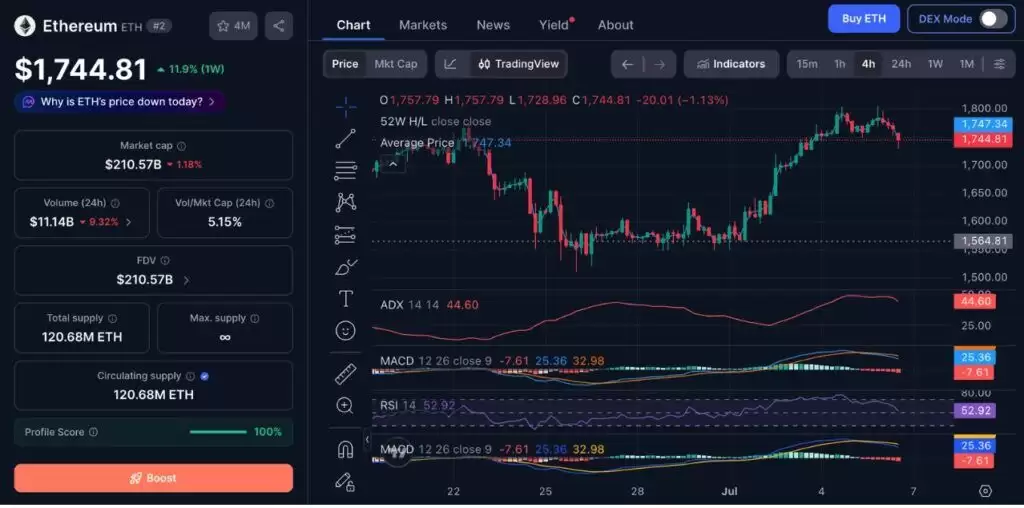Expand Volume (24h) details chevron

(x=129, y=222)
